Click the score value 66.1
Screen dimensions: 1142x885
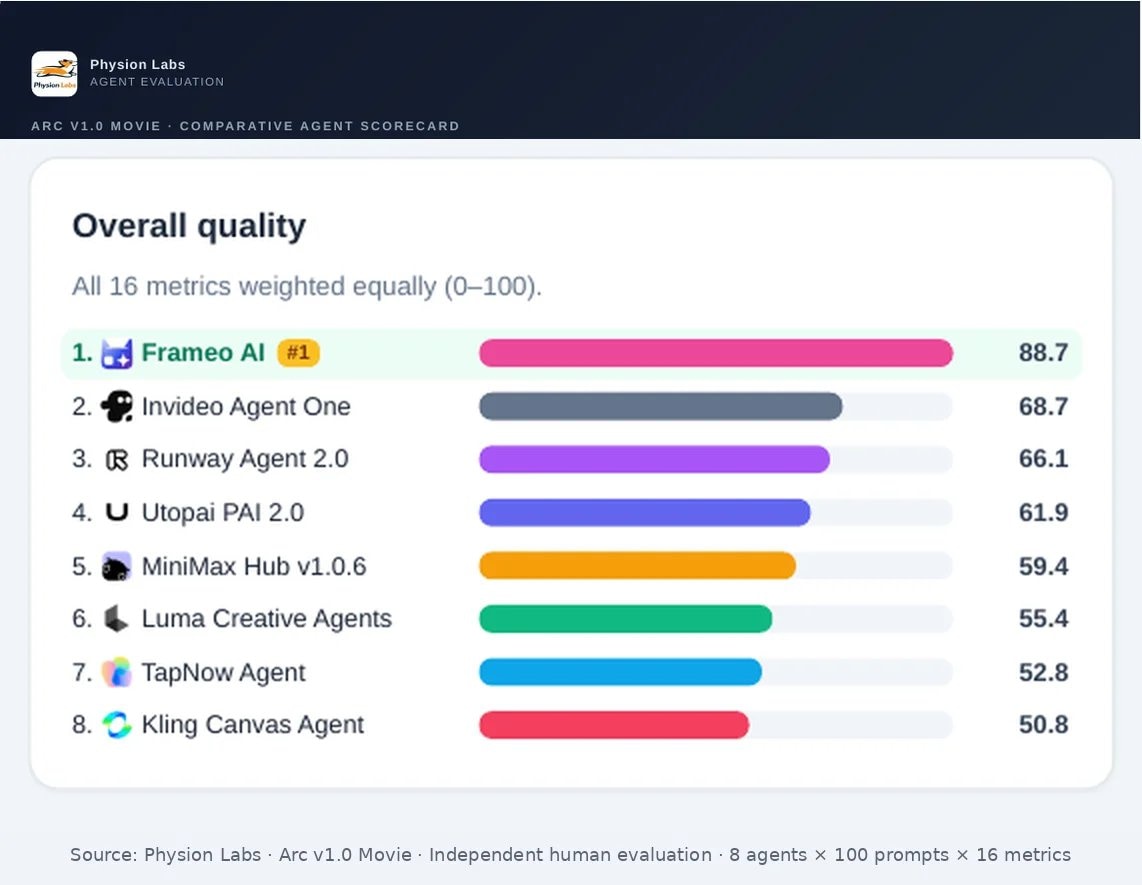pyautogui.click(x=1043, y=459)
